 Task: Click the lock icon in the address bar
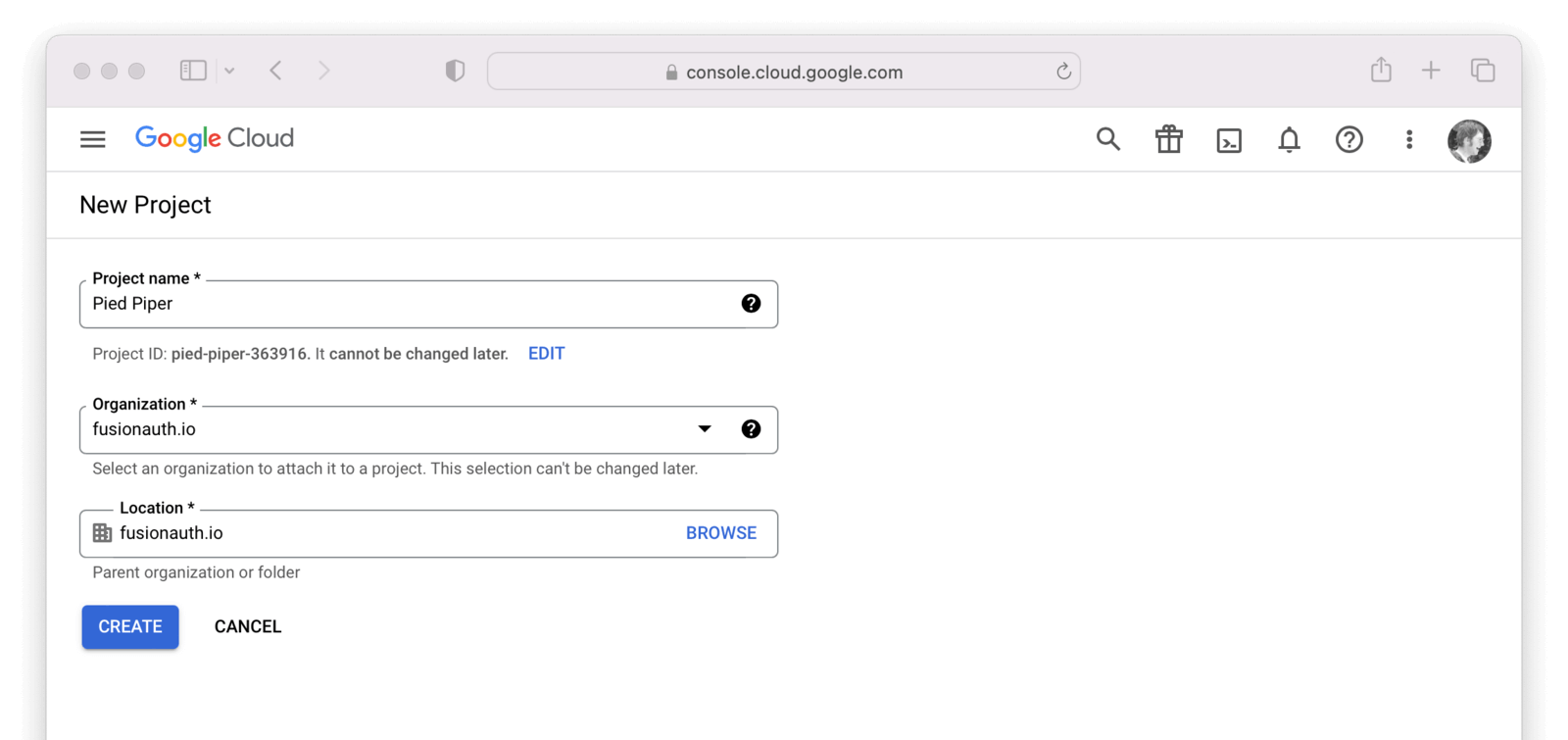point(671,73)
